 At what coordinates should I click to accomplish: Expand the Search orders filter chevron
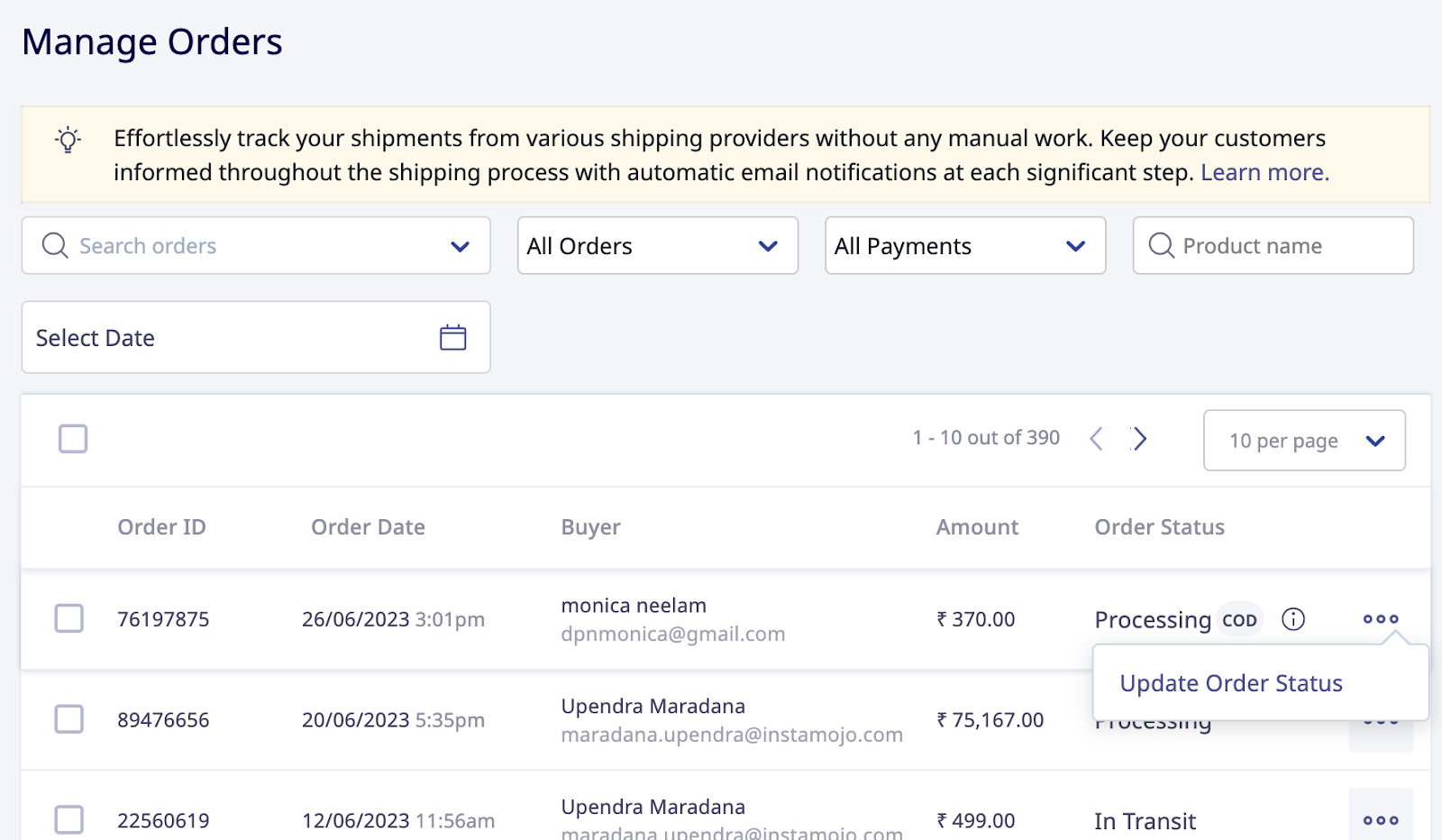(x=460, y=245)
